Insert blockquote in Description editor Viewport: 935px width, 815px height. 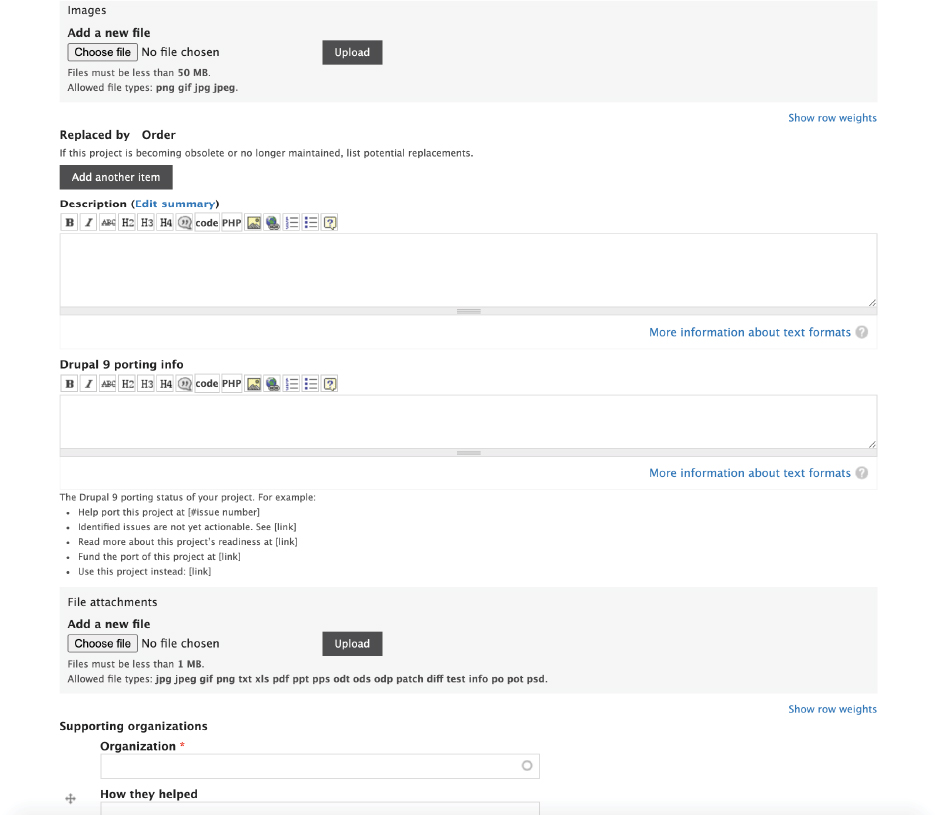click(184, 222)
